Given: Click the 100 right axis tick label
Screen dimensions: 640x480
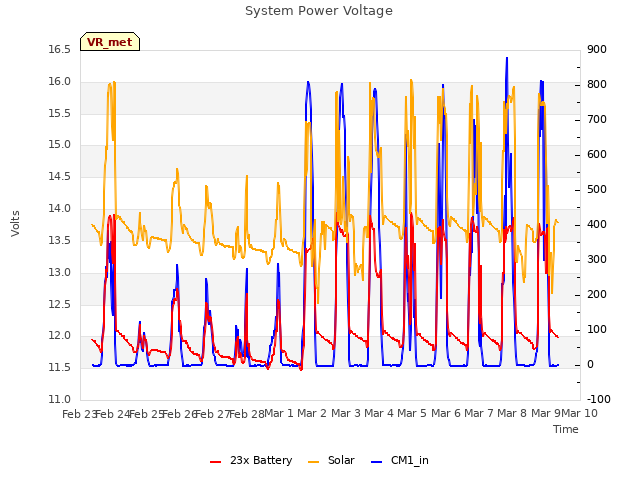Looking at the screenshot, I should (x=597, y=330).
